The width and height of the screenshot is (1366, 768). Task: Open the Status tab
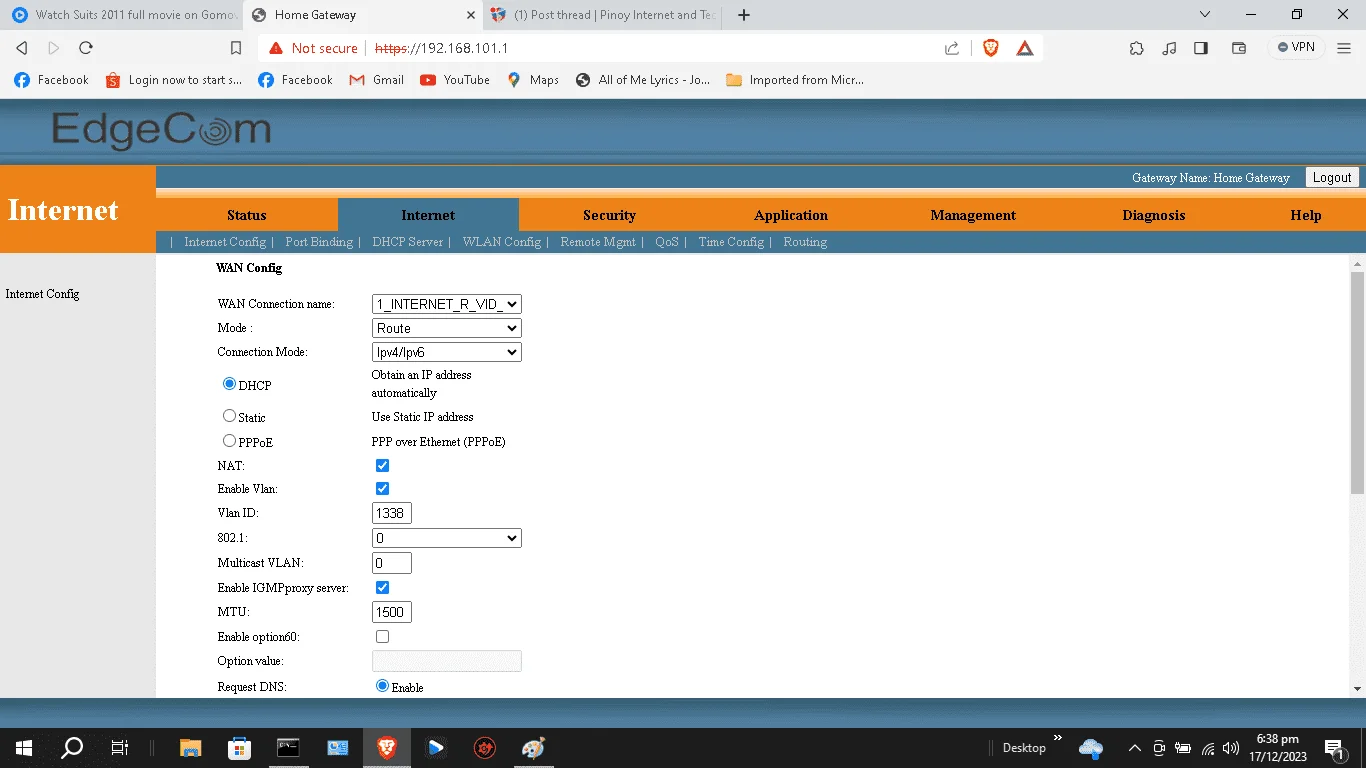[247, 215]
